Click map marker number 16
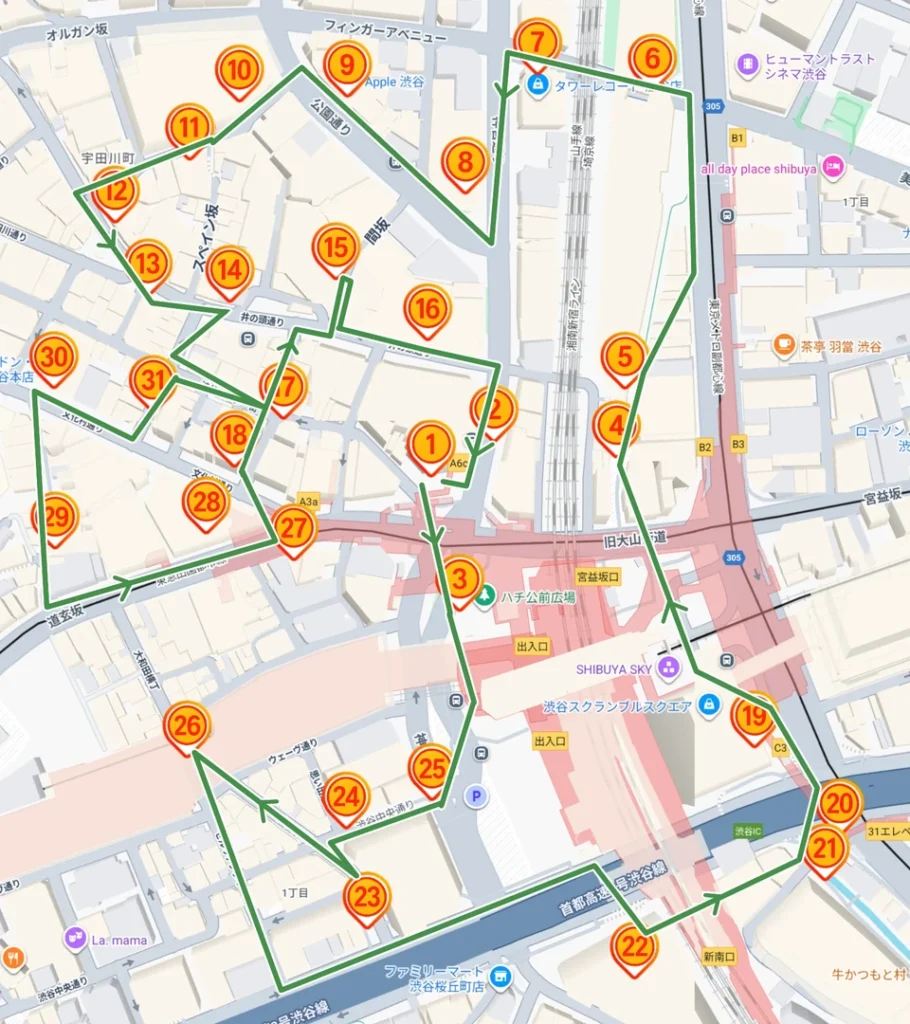The width and height of the screenshot is (910, 1024). (x=427, y=309)
